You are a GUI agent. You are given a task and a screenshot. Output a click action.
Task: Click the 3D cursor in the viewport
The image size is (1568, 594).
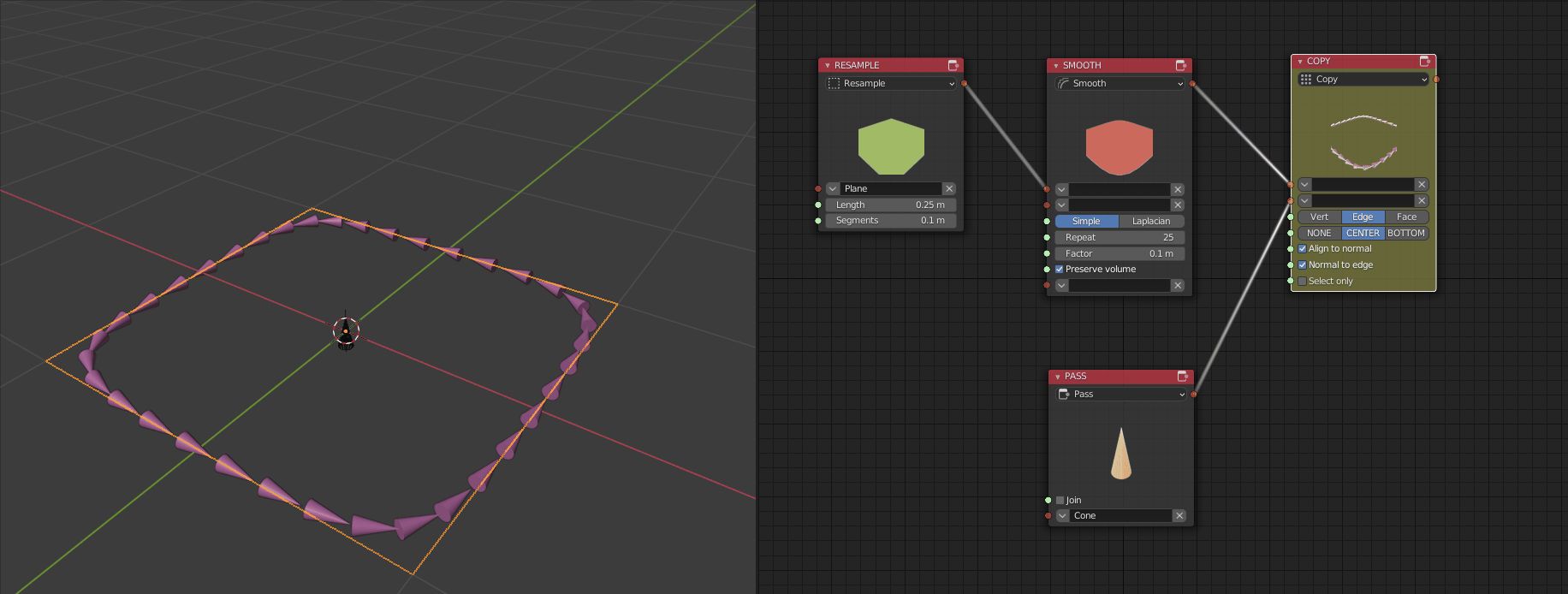346,330
